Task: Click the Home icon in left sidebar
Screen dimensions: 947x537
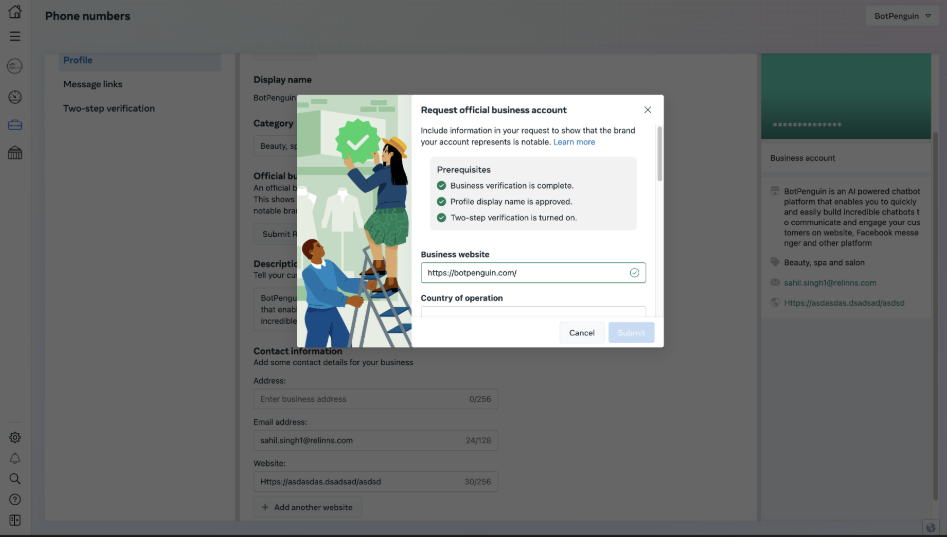Action: (14, 13)
